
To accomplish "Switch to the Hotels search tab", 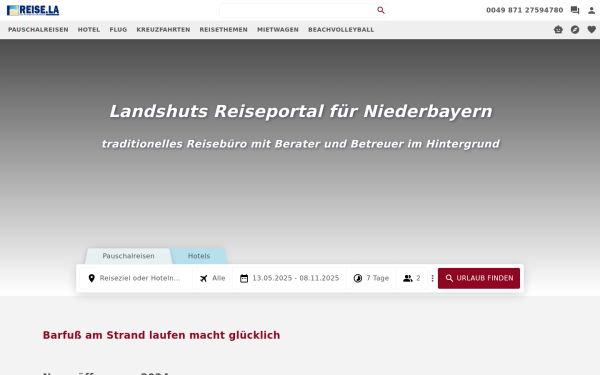I will tap(199, 256).
